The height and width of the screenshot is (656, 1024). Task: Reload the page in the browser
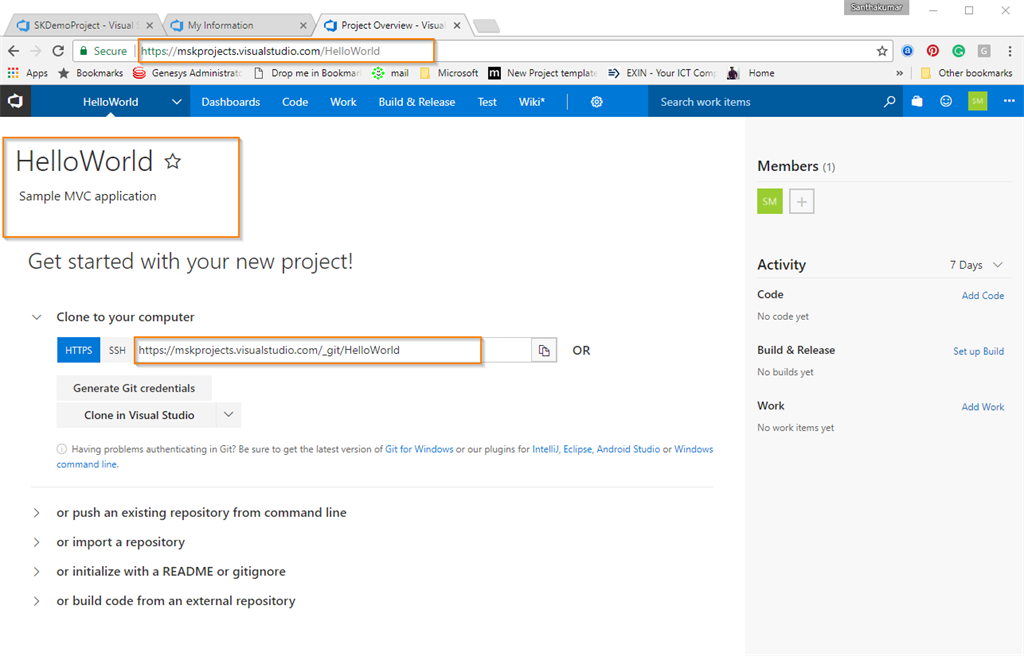[x=58, y=51]
